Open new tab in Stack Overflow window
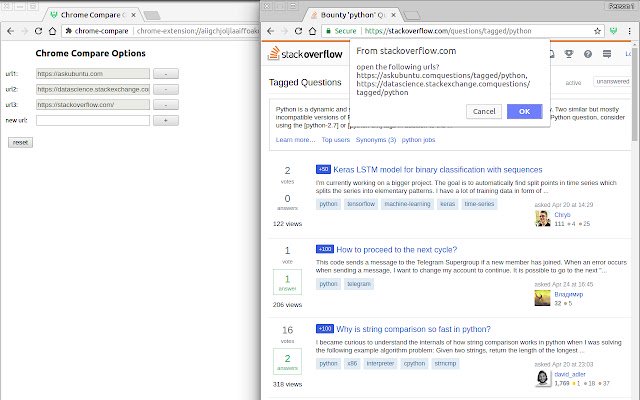 pos(412,16)
